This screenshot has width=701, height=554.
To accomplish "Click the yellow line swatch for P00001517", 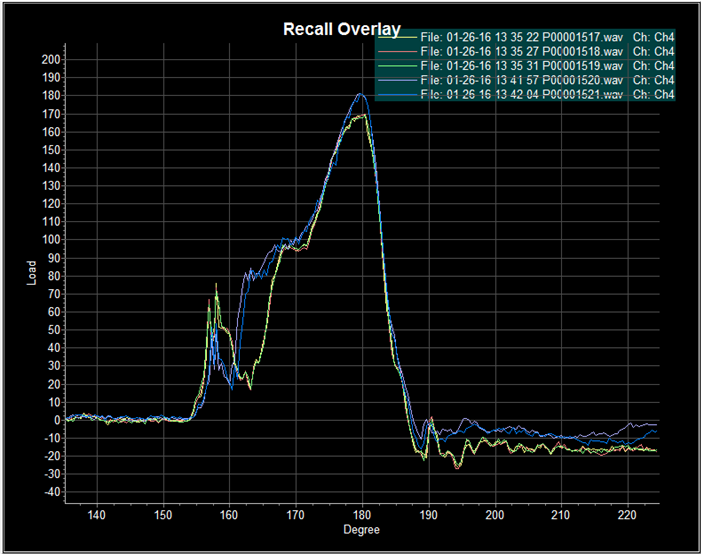I will click(397, 38).
